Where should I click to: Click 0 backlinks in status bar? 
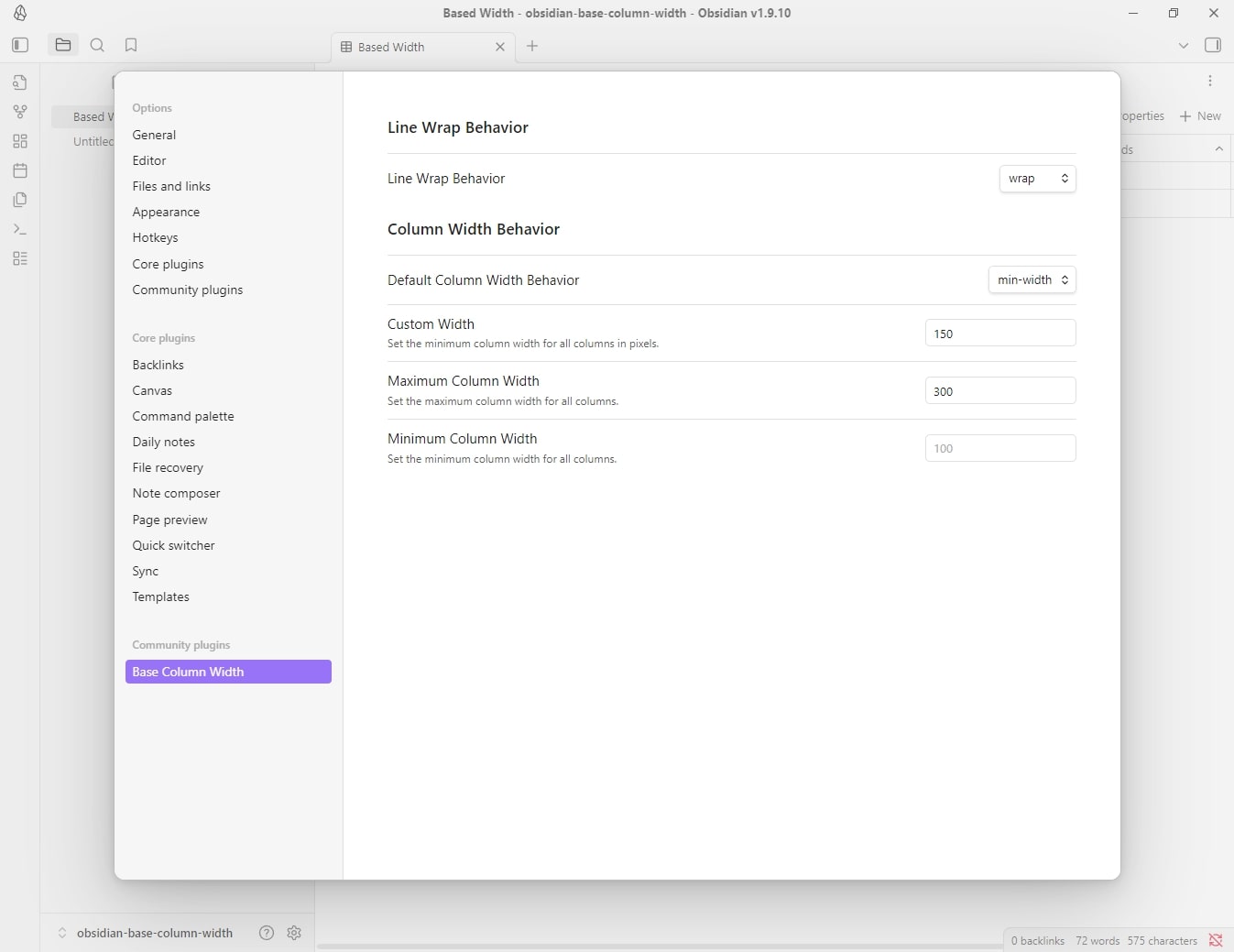coord(1037,940)
